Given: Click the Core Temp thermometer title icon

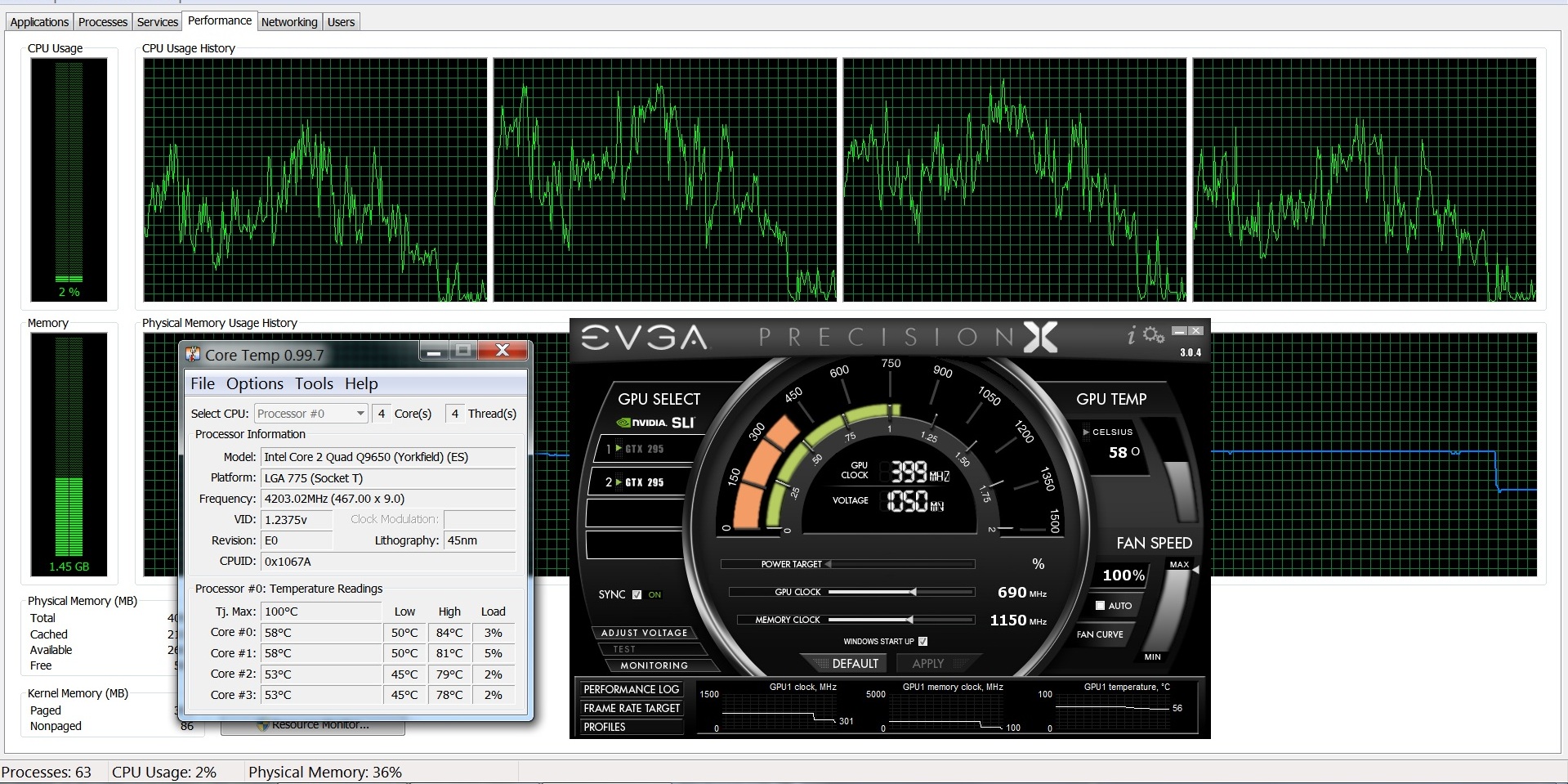Looking at the screenshot, I should [194, 354].
